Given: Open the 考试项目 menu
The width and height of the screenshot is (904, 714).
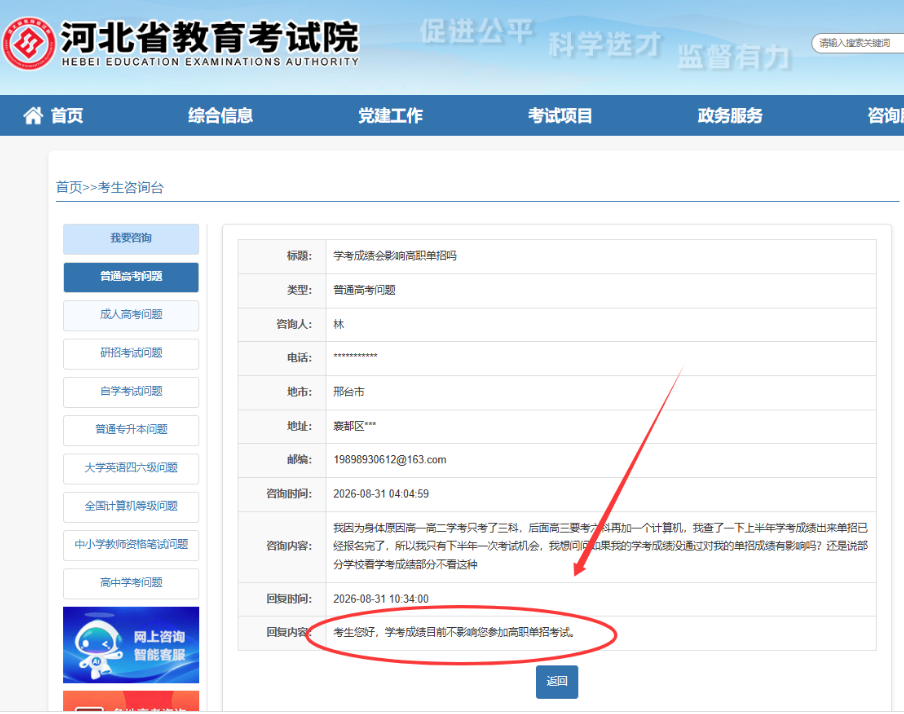Looking at the screenshot, I should point(560,115).
